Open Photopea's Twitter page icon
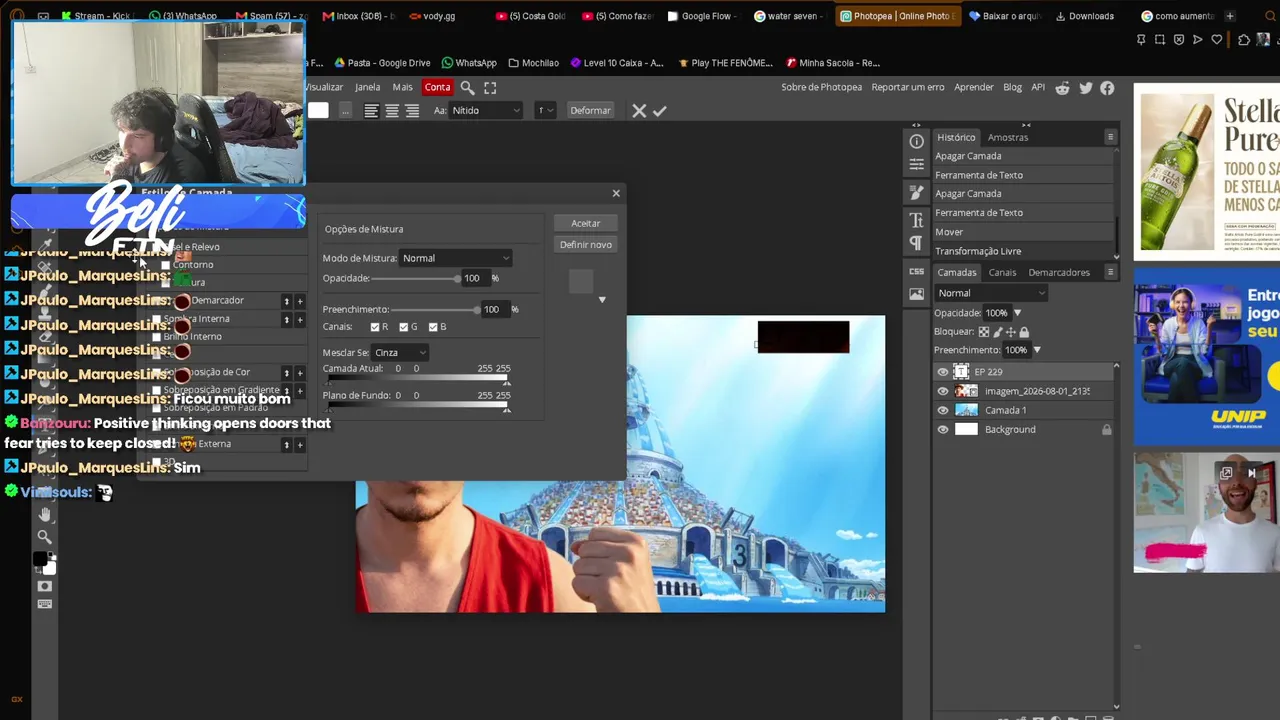 [x=1085, y=88]
